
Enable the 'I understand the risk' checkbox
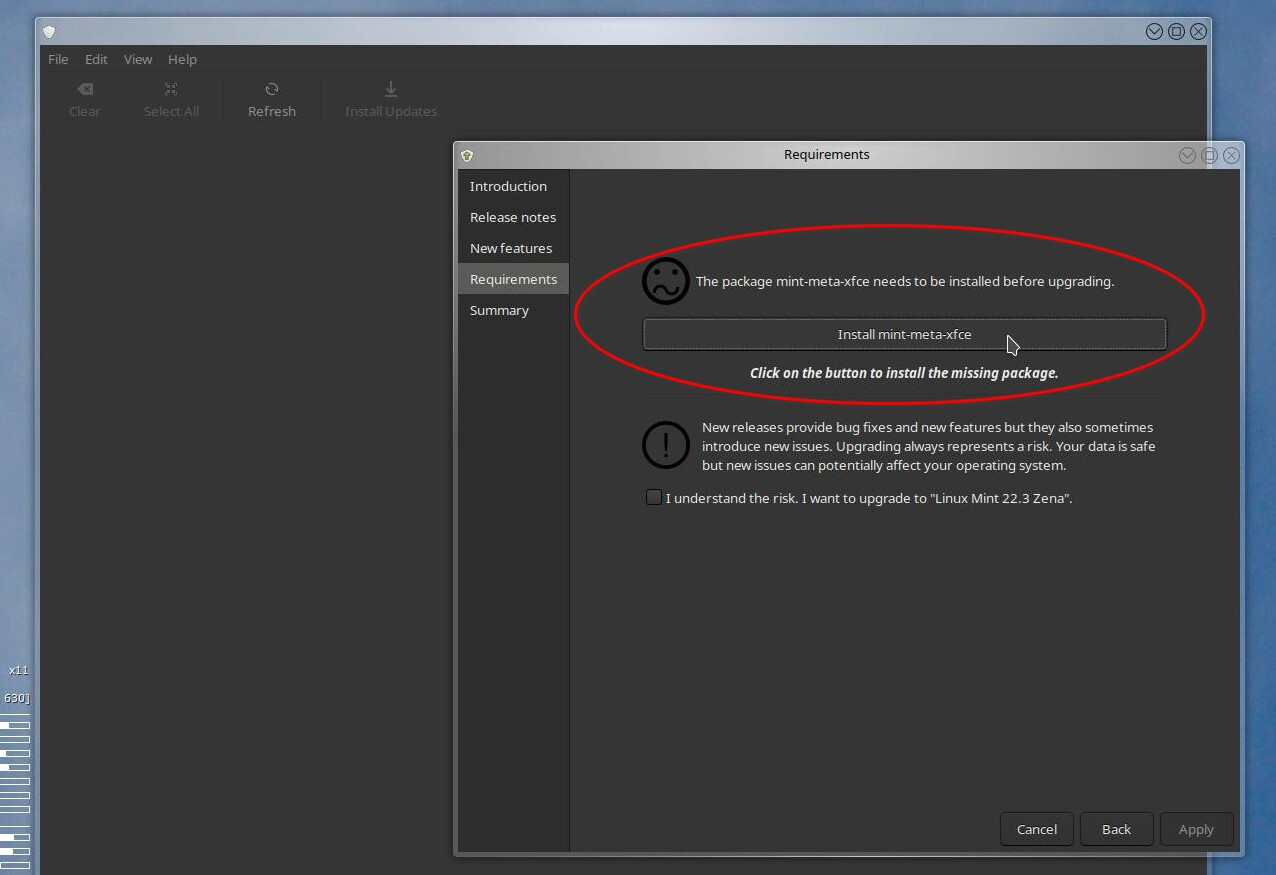tap(654, 497)
